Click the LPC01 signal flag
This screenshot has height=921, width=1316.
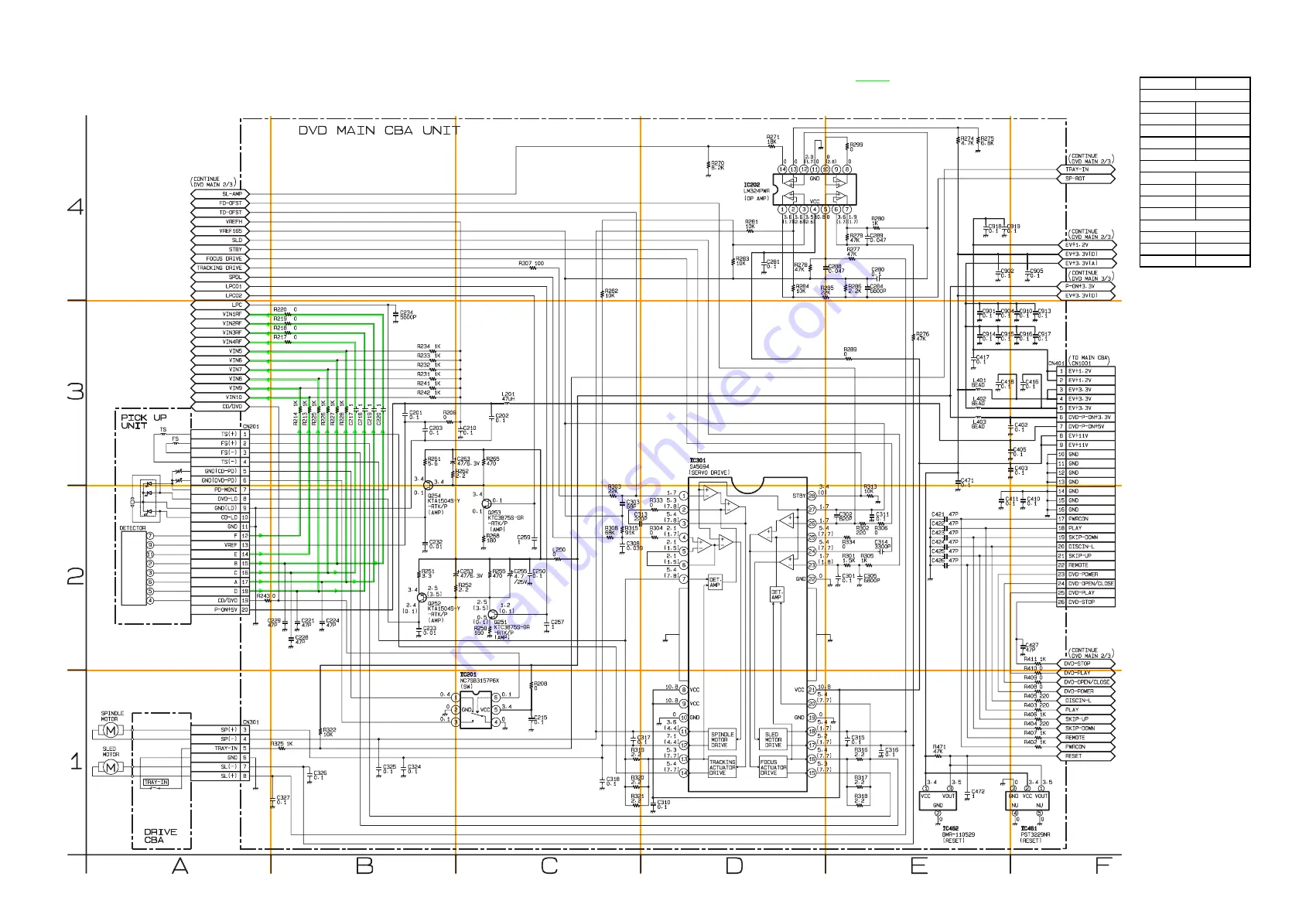[x=220, y=287]
